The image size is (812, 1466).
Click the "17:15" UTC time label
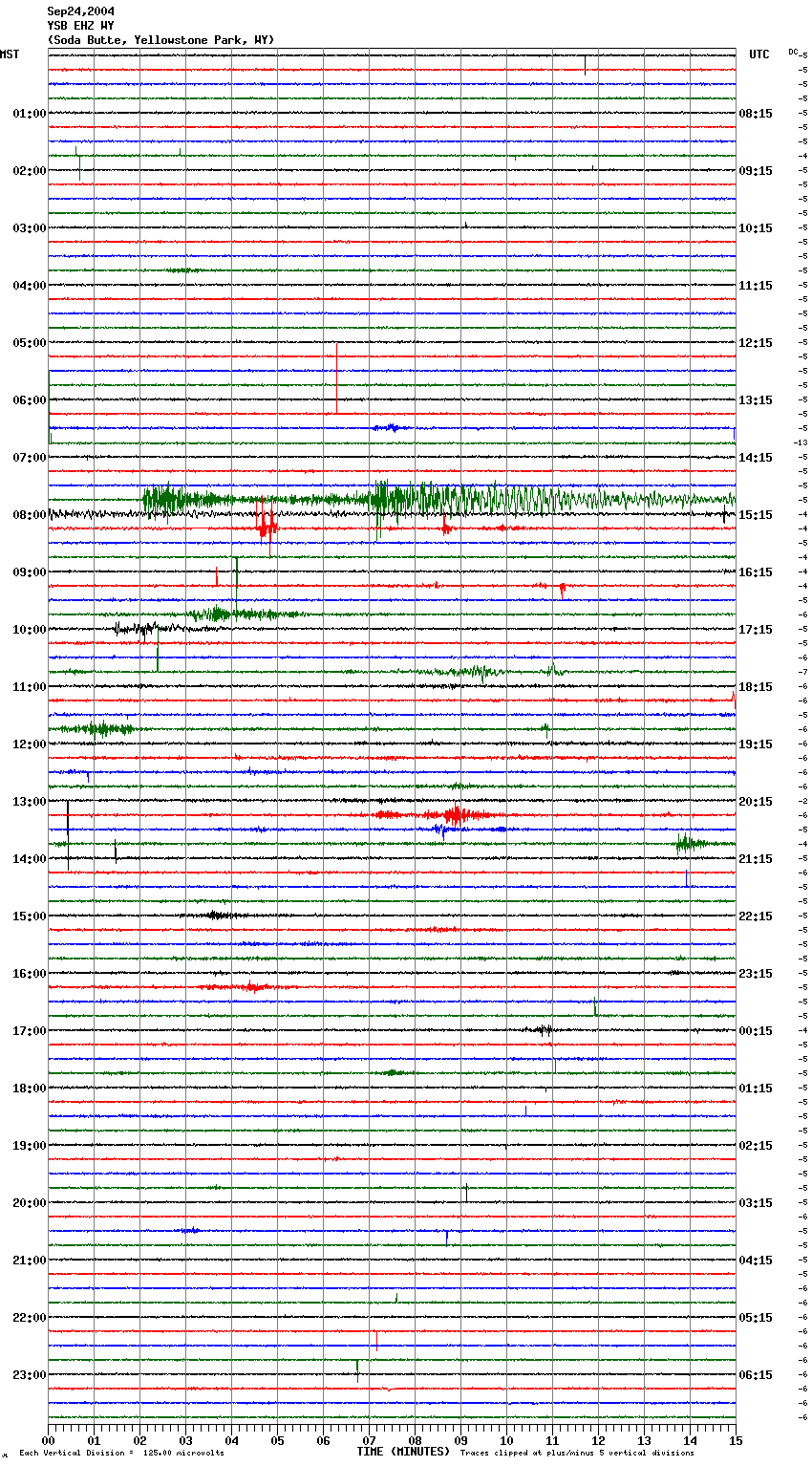pos(756,630)
